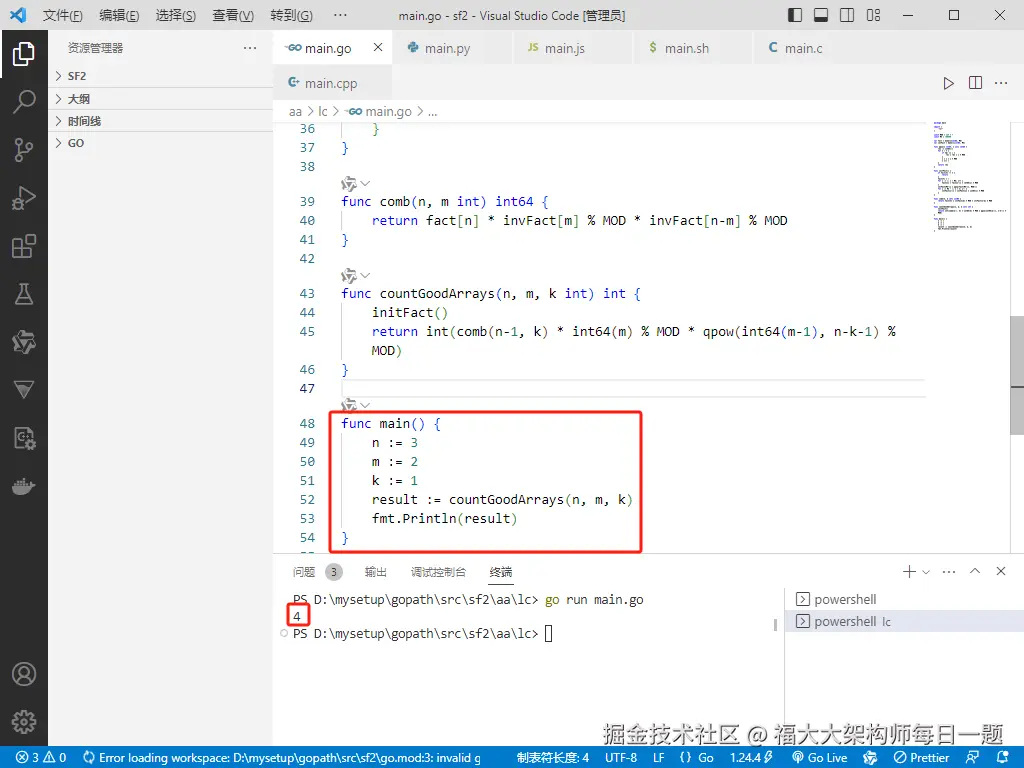
Task: Open the 编辑(E) menu
Action: tap(119, 15)
